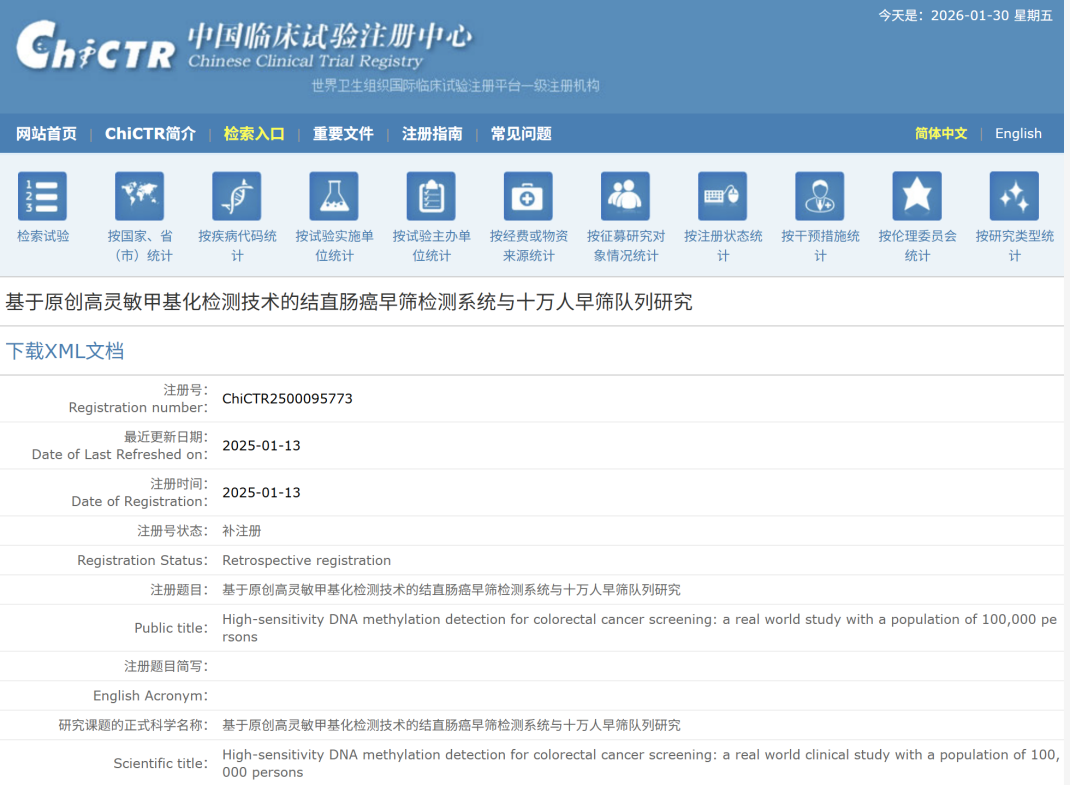
Task: Open 重要文件 in the navigation bar
Action: pyautogui.click(x=343, y=134)
